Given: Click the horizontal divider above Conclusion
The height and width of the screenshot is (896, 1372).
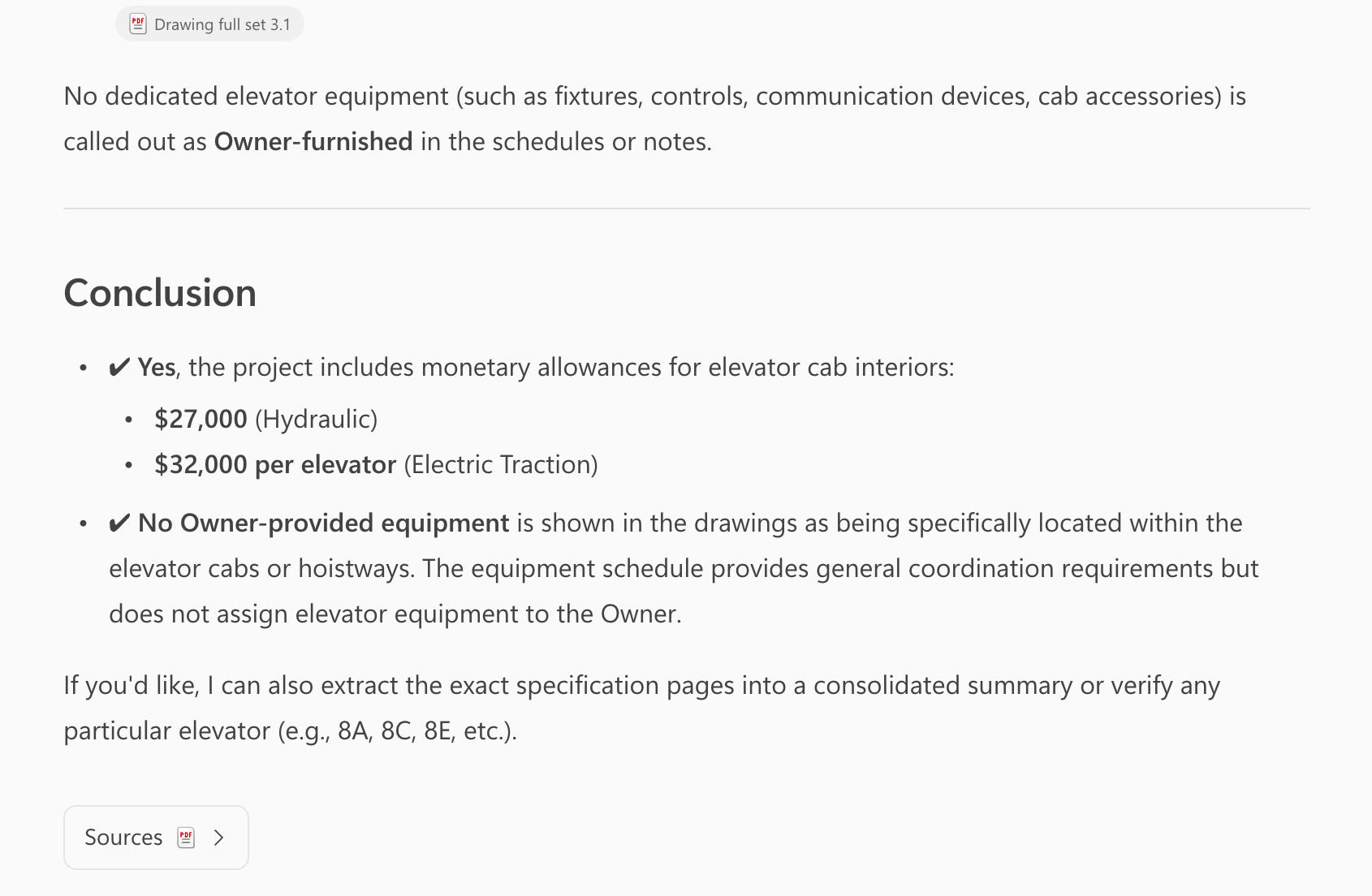Looking at the screenshot, I should click(686, 209).
